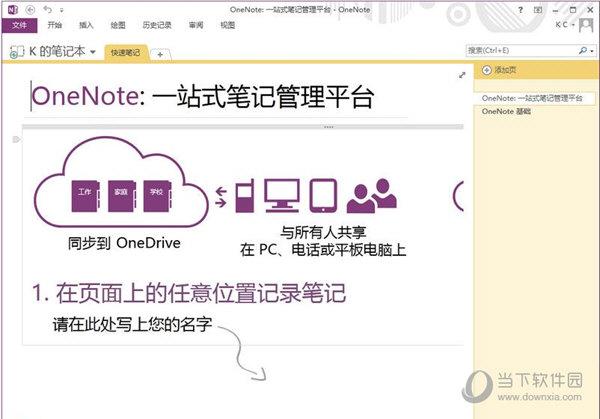Open the Help question mark icon

(520, 10)
